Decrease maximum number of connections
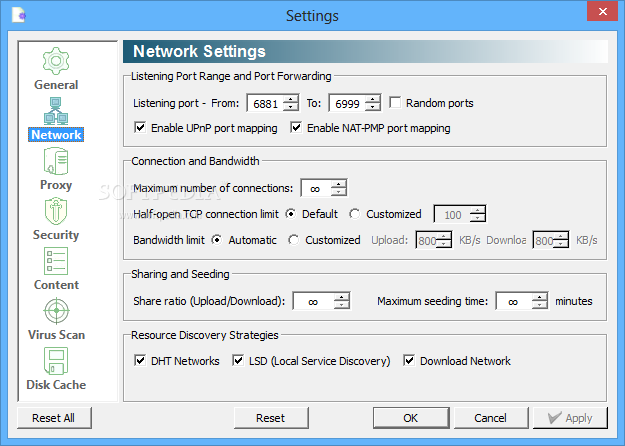The height and width of the screenshot is (446, 625). pos(339,192)
